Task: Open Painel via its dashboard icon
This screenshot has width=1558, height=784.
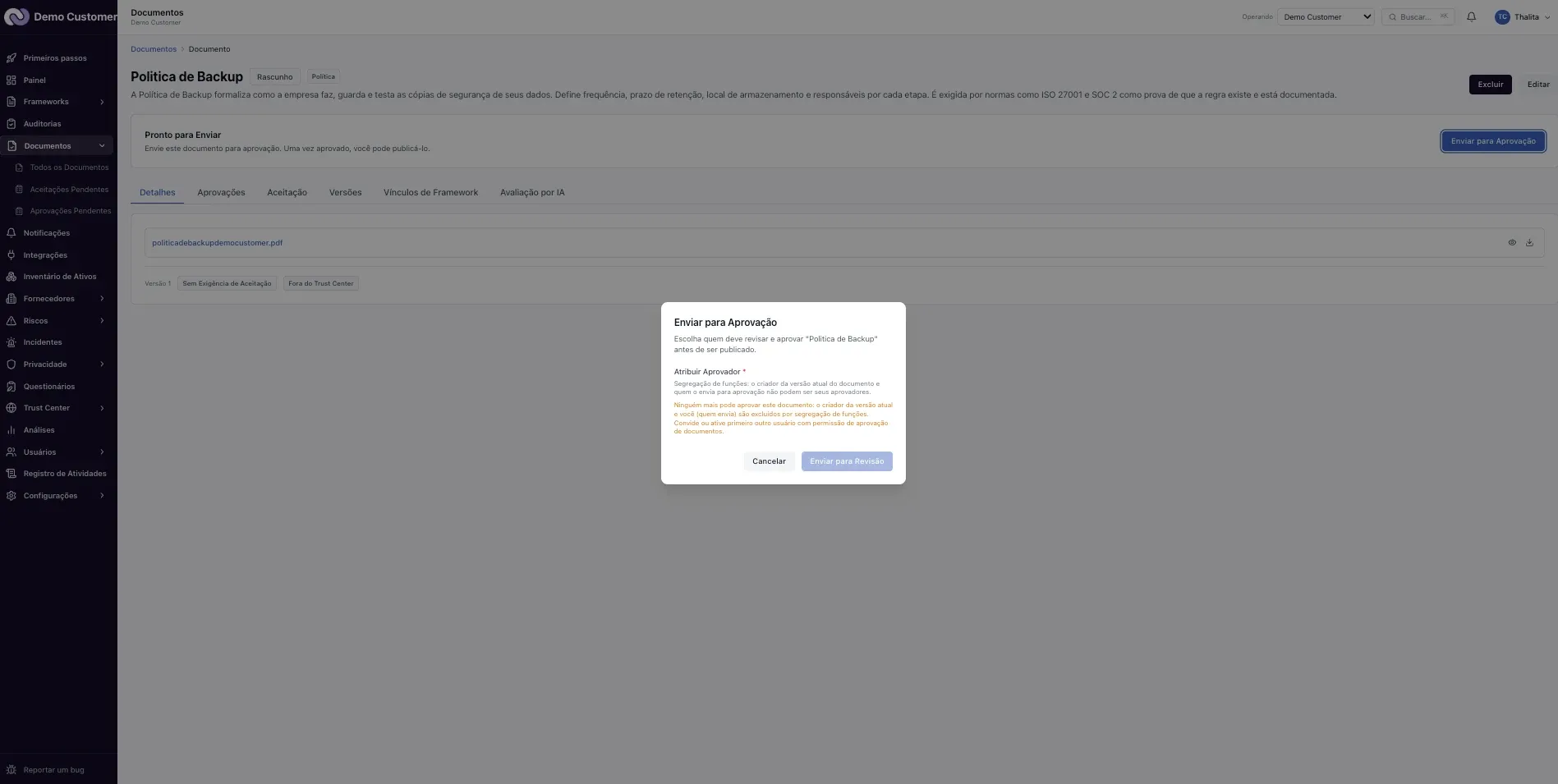Action: [11, 80]
